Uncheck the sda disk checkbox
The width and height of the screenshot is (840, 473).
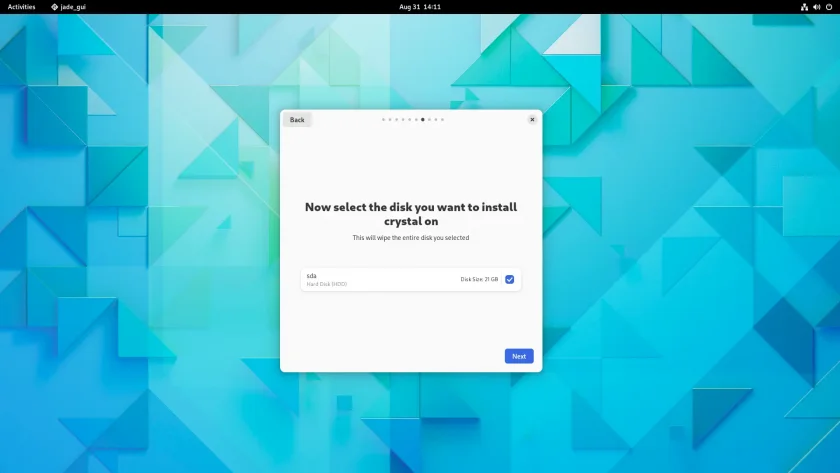pyautogui.click(x=509, y=279)
